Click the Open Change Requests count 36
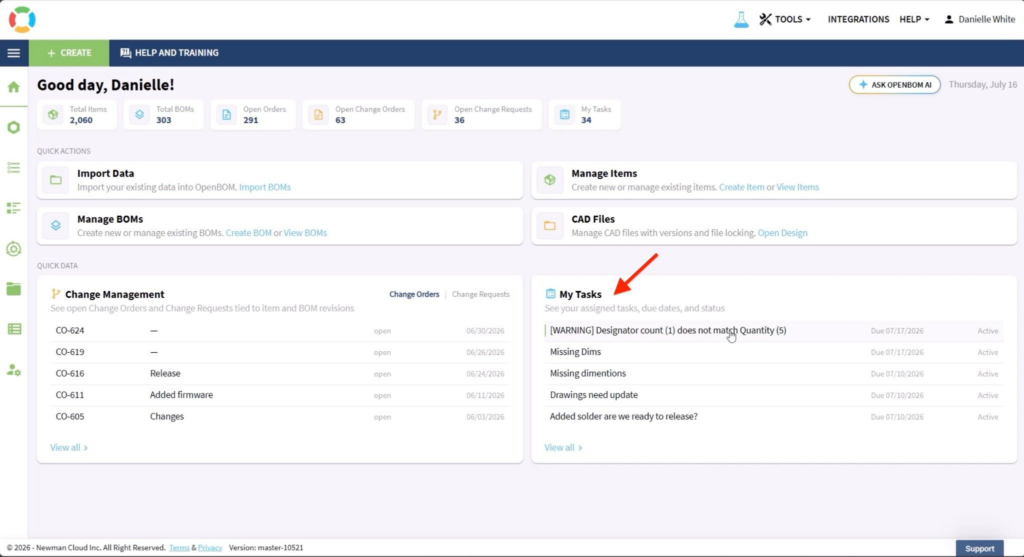 459,120
